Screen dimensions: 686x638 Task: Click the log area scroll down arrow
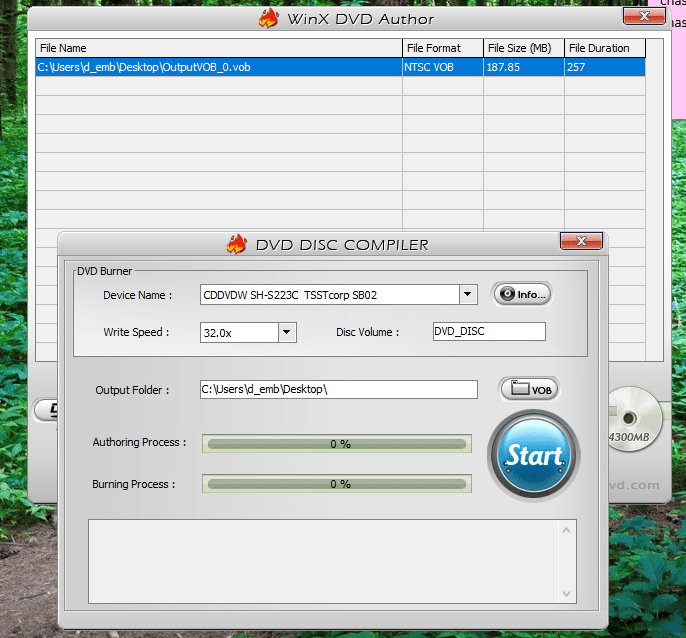pyautogui.click(x=567, y=594)
